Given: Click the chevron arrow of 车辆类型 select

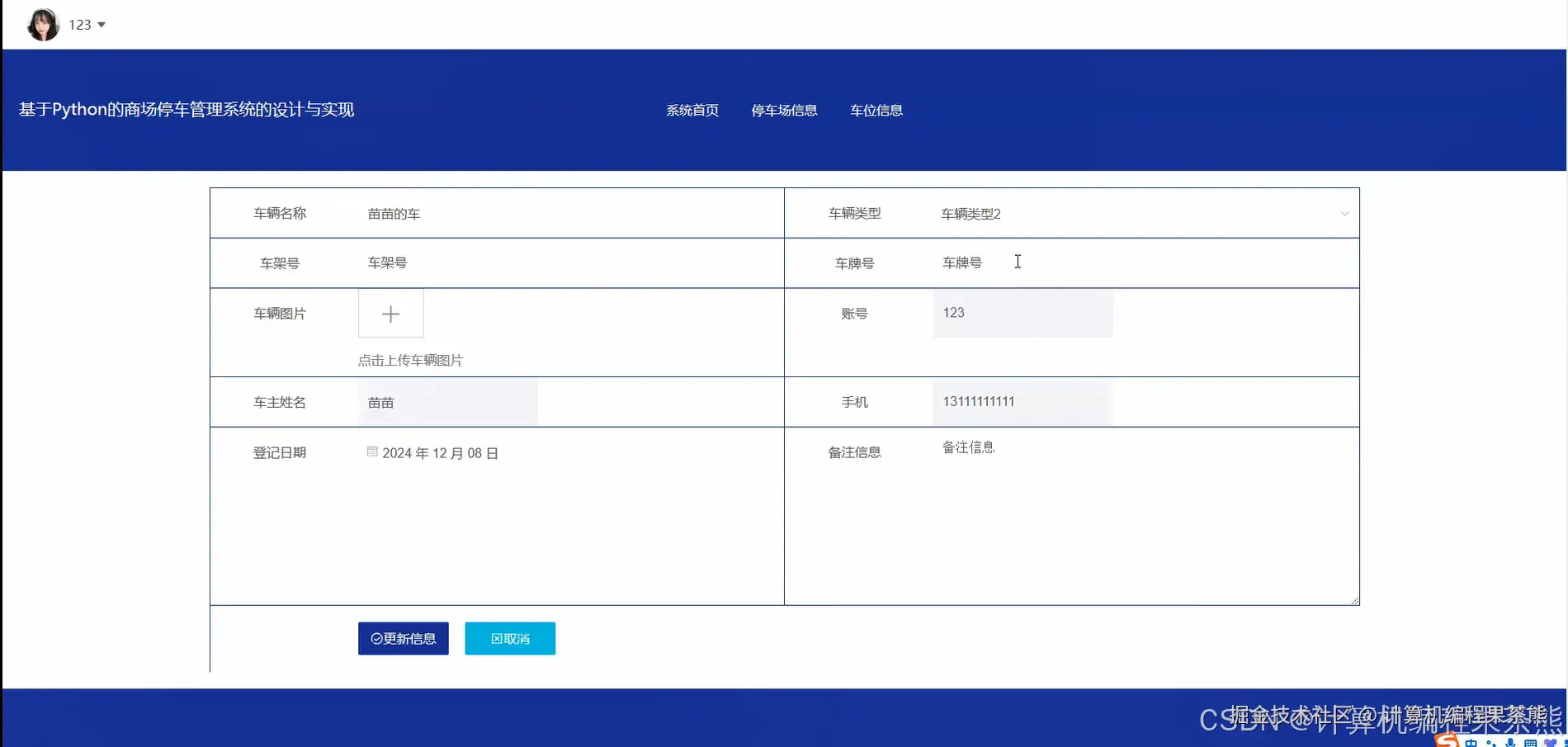Looking at the screenshot, I should pos(1344,214).
